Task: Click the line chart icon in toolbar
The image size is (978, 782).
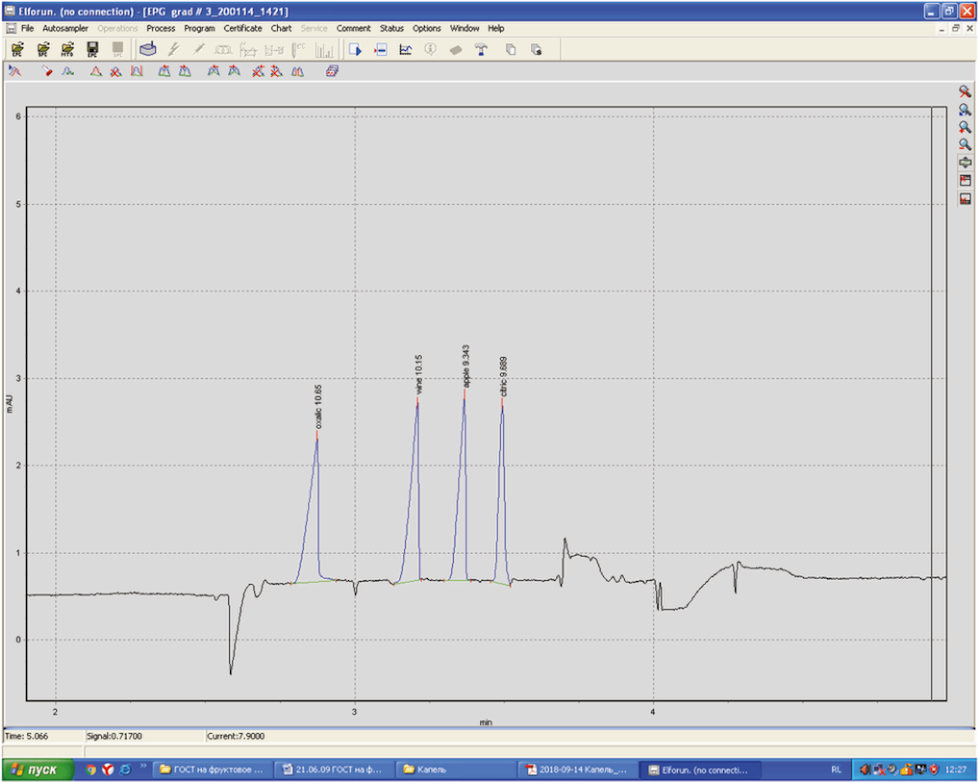Action: tap(405, 49)
